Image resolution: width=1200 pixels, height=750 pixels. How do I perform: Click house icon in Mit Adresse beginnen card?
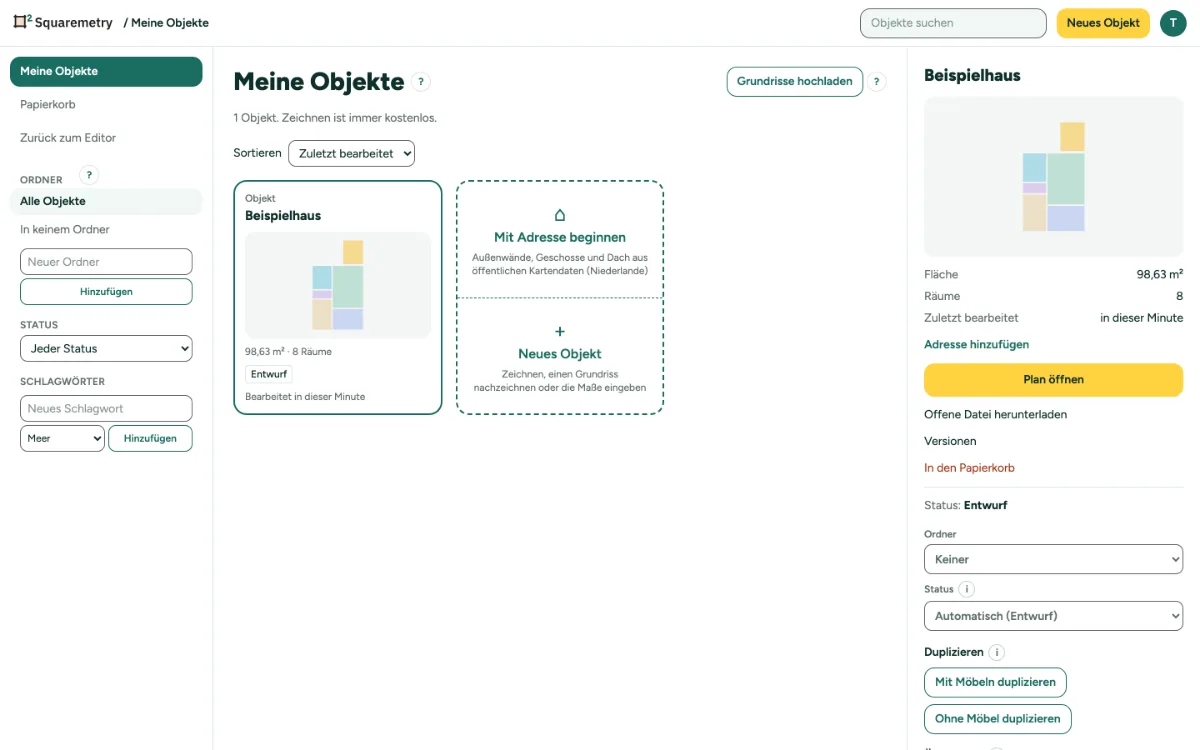coord(560,215)
